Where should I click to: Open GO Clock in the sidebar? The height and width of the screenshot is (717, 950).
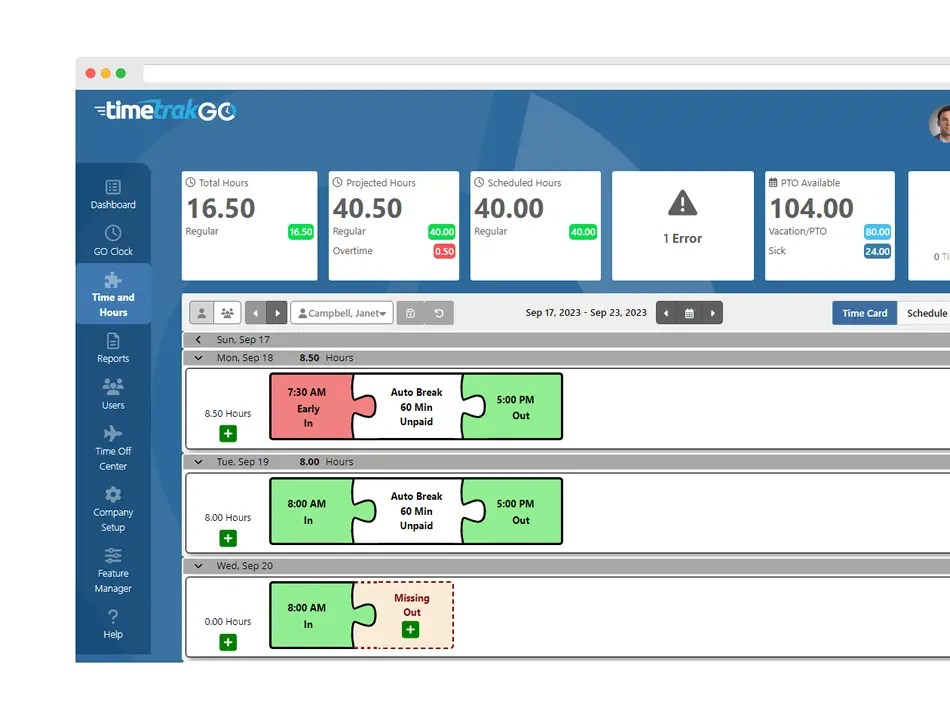112,243
